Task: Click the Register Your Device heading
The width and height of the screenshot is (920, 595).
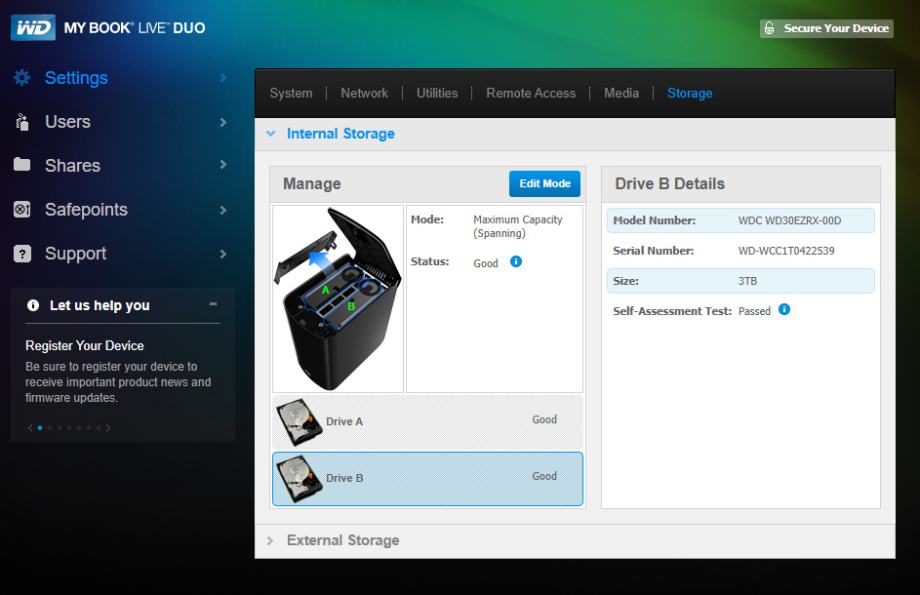Action: (84, 346)
